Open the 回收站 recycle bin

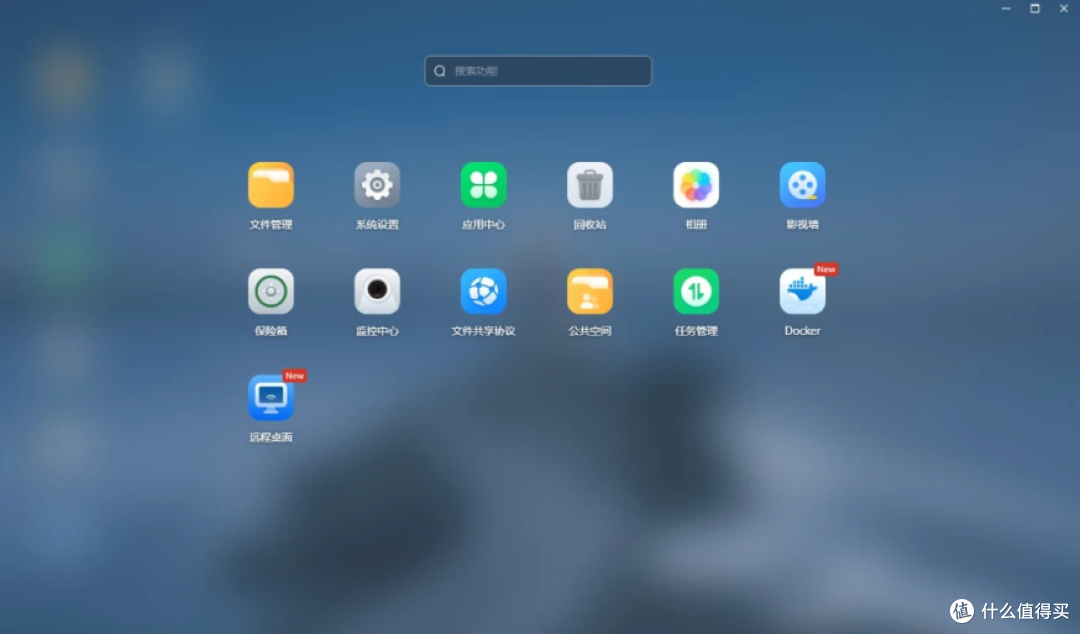pos(590,185)
